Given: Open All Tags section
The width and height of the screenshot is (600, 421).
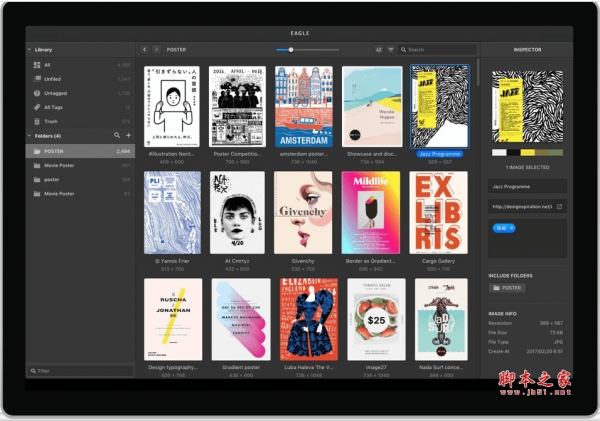Looking at the screenshot, I should pos(80,107).
